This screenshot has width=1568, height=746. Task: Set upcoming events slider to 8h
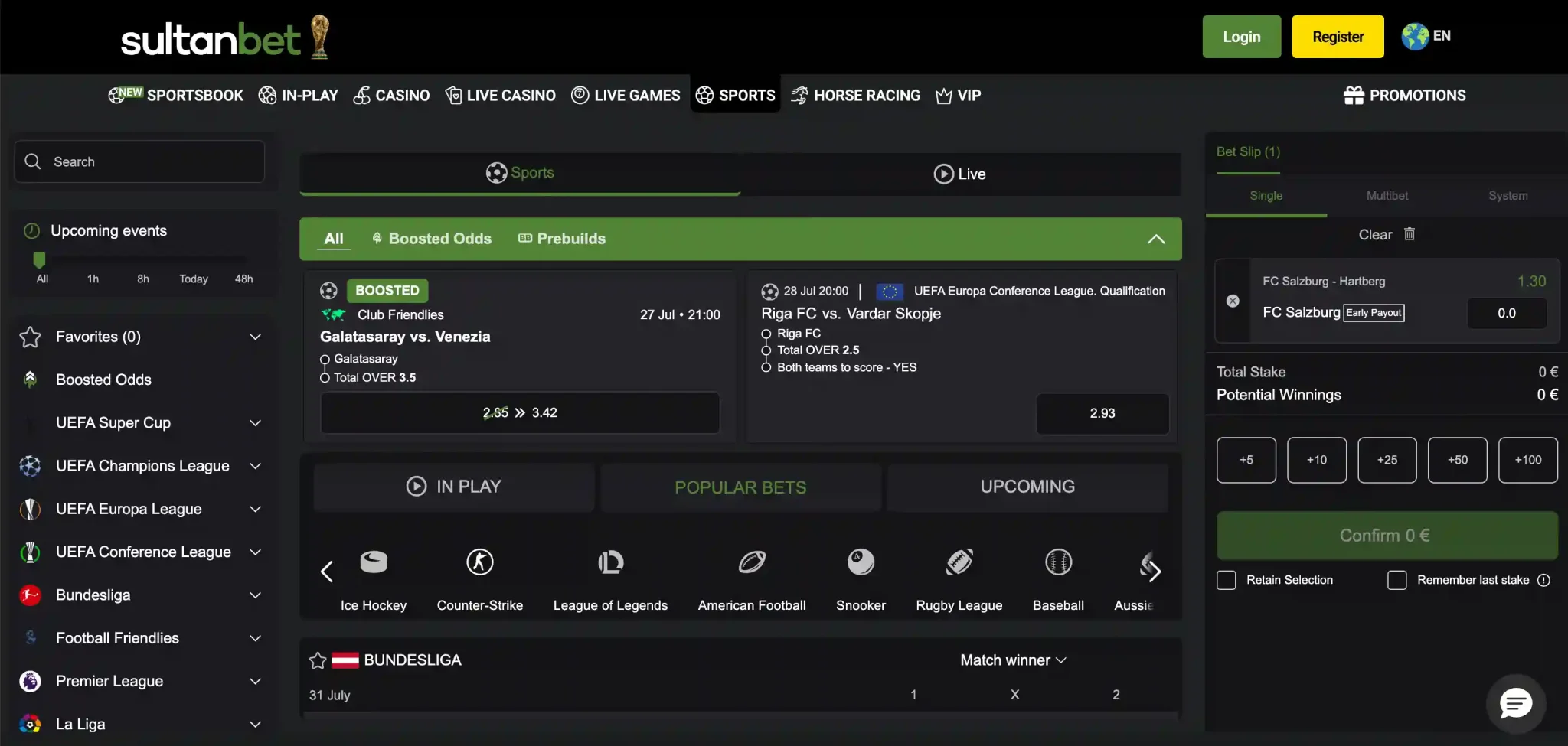[143, 279]
